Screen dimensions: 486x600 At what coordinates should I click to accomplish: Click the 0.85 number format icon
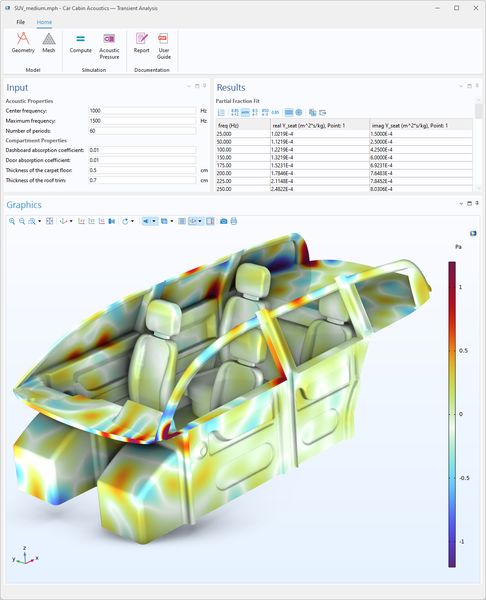tap(275, 112)
